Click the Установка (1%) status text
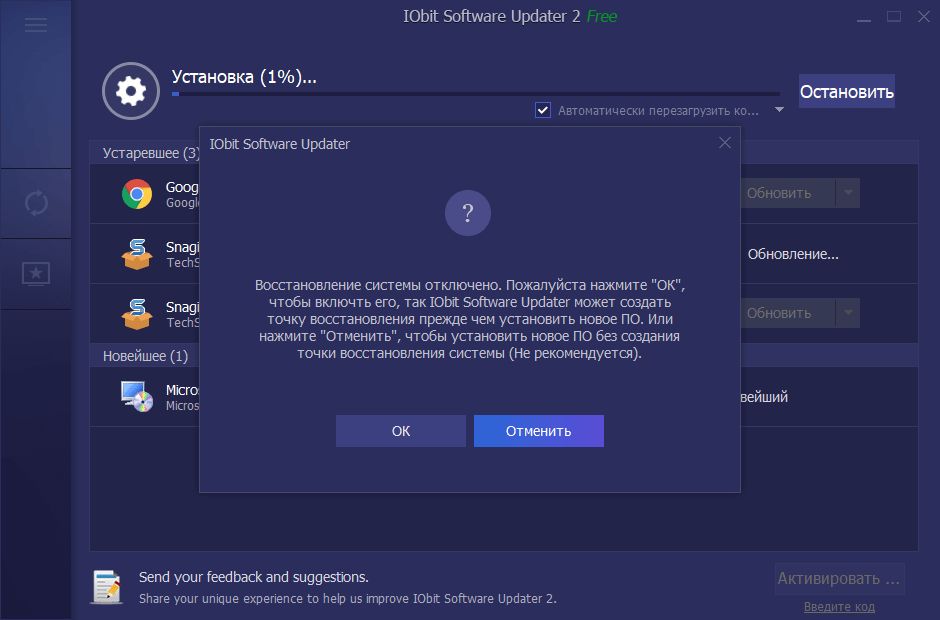This screenshot has width=940, height=620. tap(244, 77)
